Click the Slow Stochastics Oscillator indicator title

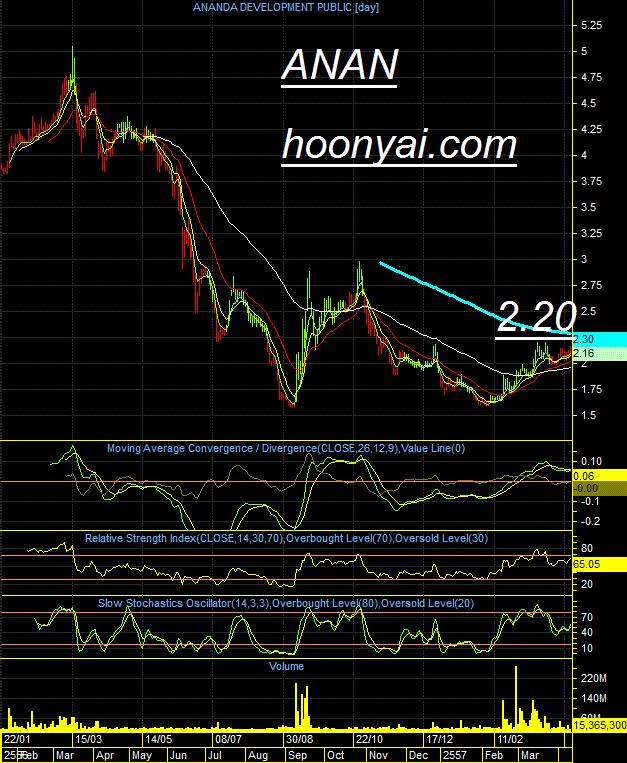click(x=286, y=603)
